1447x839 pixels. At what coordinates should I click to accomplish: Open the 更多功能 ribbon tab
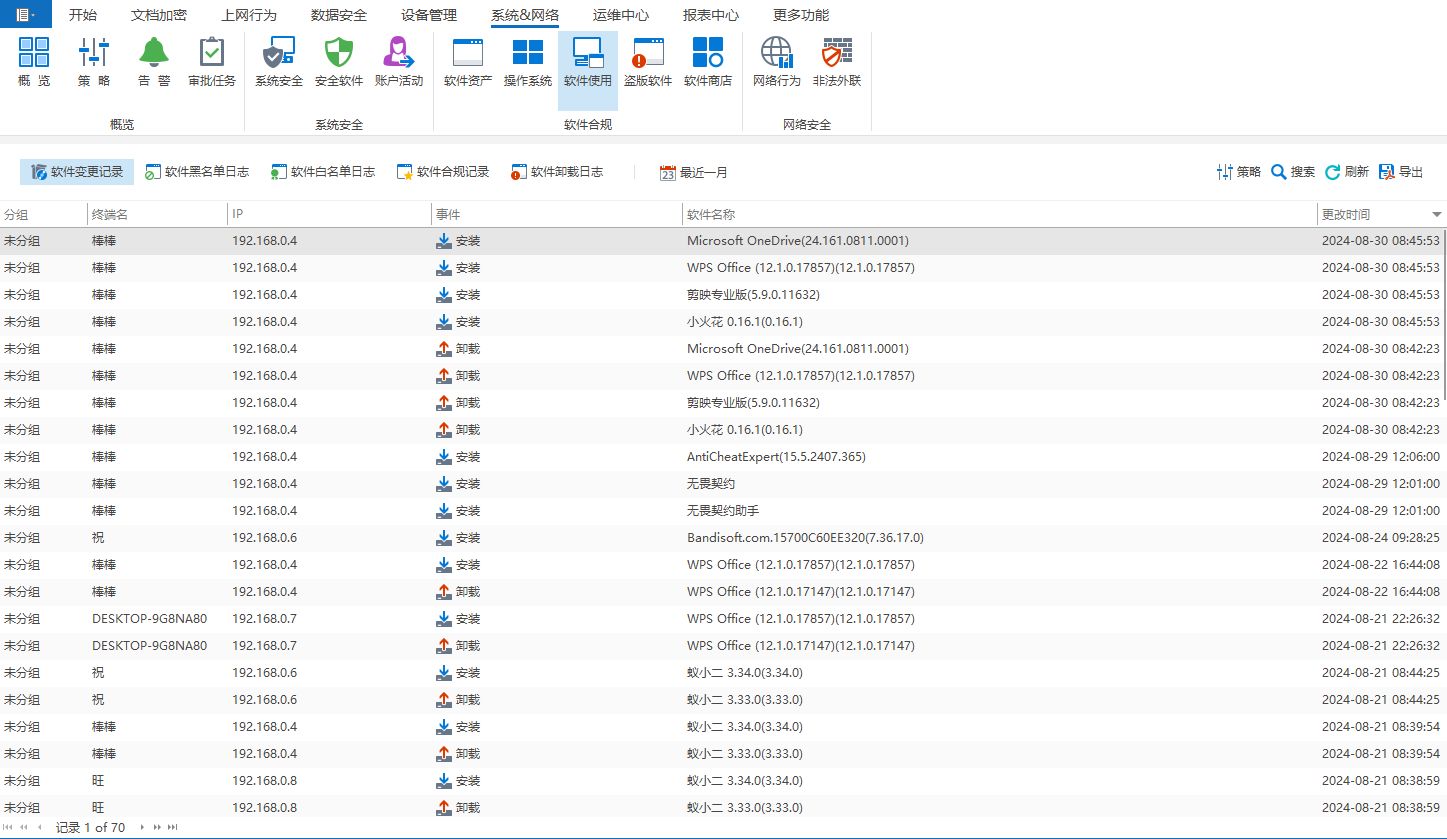(x=801, y=15)
